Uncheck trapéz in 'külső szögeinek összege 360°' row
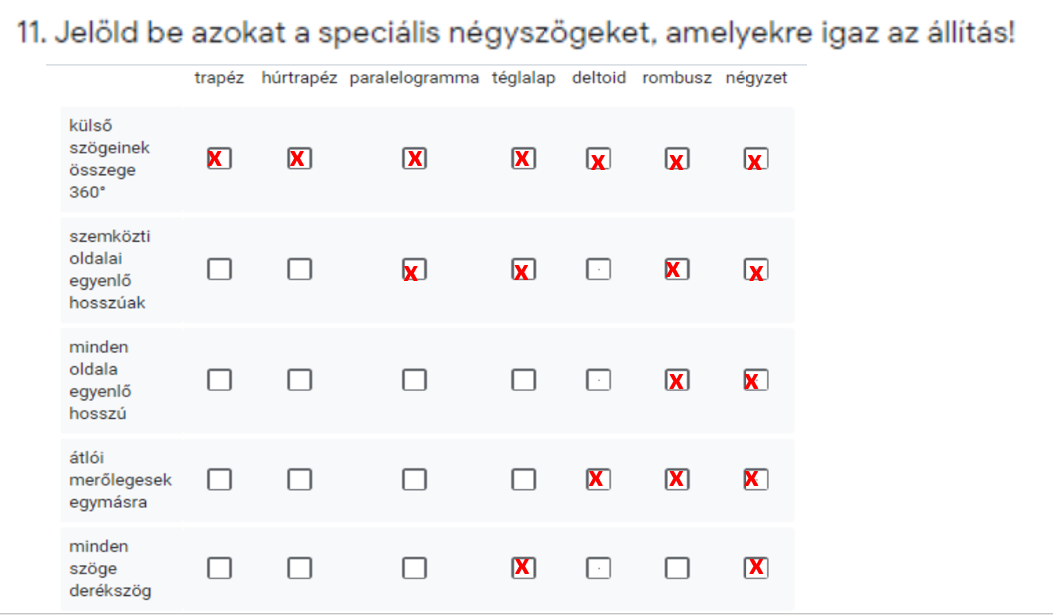 point(219,158)
